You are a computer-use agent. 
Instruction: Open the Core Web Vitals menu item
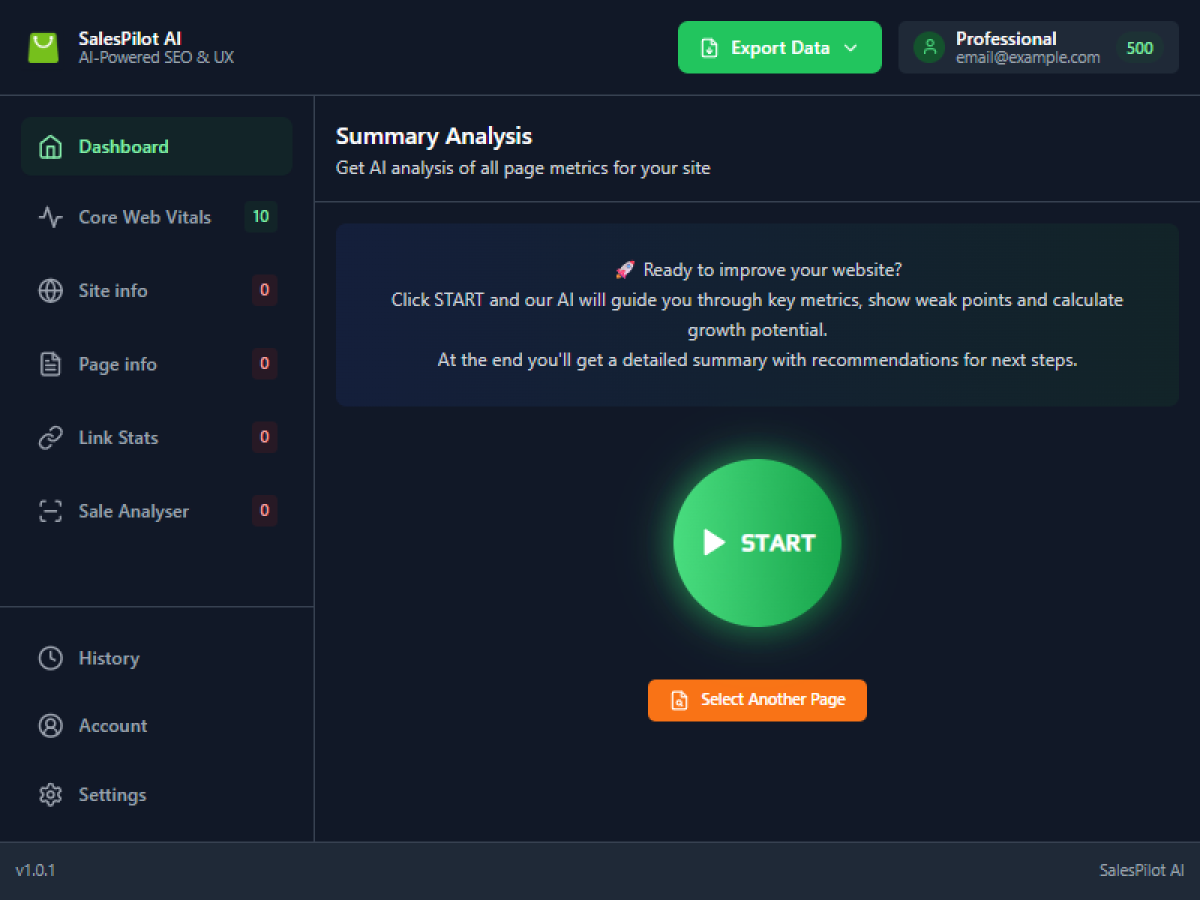(x=145, y=217)
